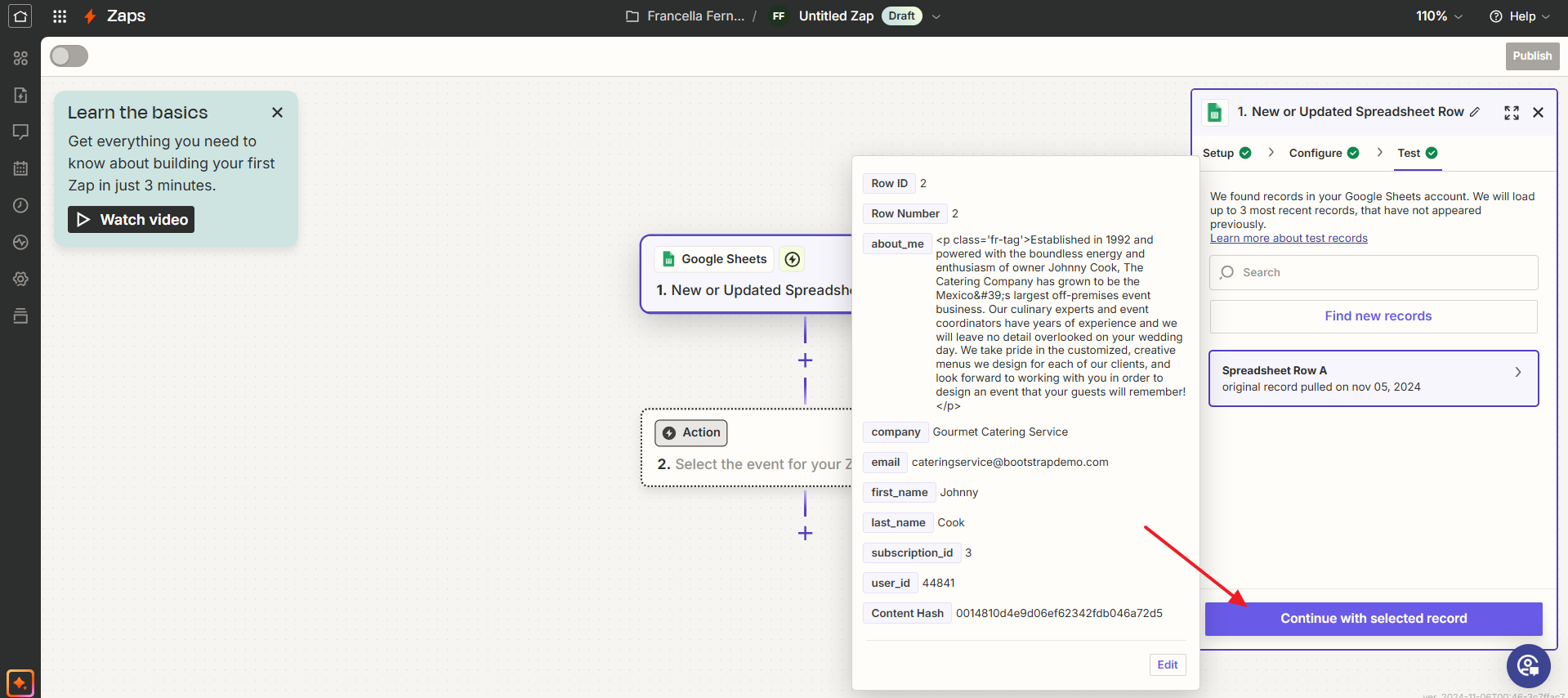Click the about_me field label
The height and width of the screenshot is (698, 1568).
(x=897, y=244)
